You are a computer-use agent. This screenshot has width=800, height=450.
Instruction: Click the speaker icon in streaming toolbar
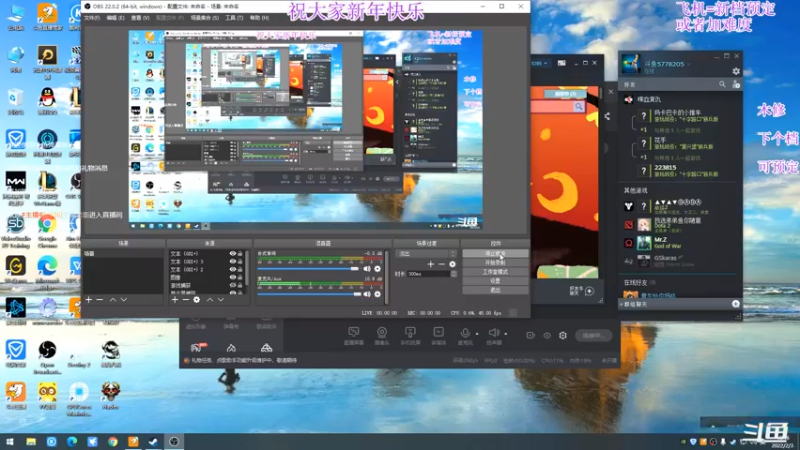click(493, 335)
